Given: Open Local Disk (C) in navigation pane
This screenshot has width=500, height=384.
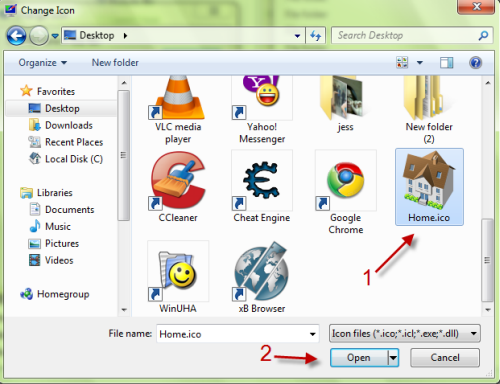Looking at the screenshot, I should [x=66, y=159].
